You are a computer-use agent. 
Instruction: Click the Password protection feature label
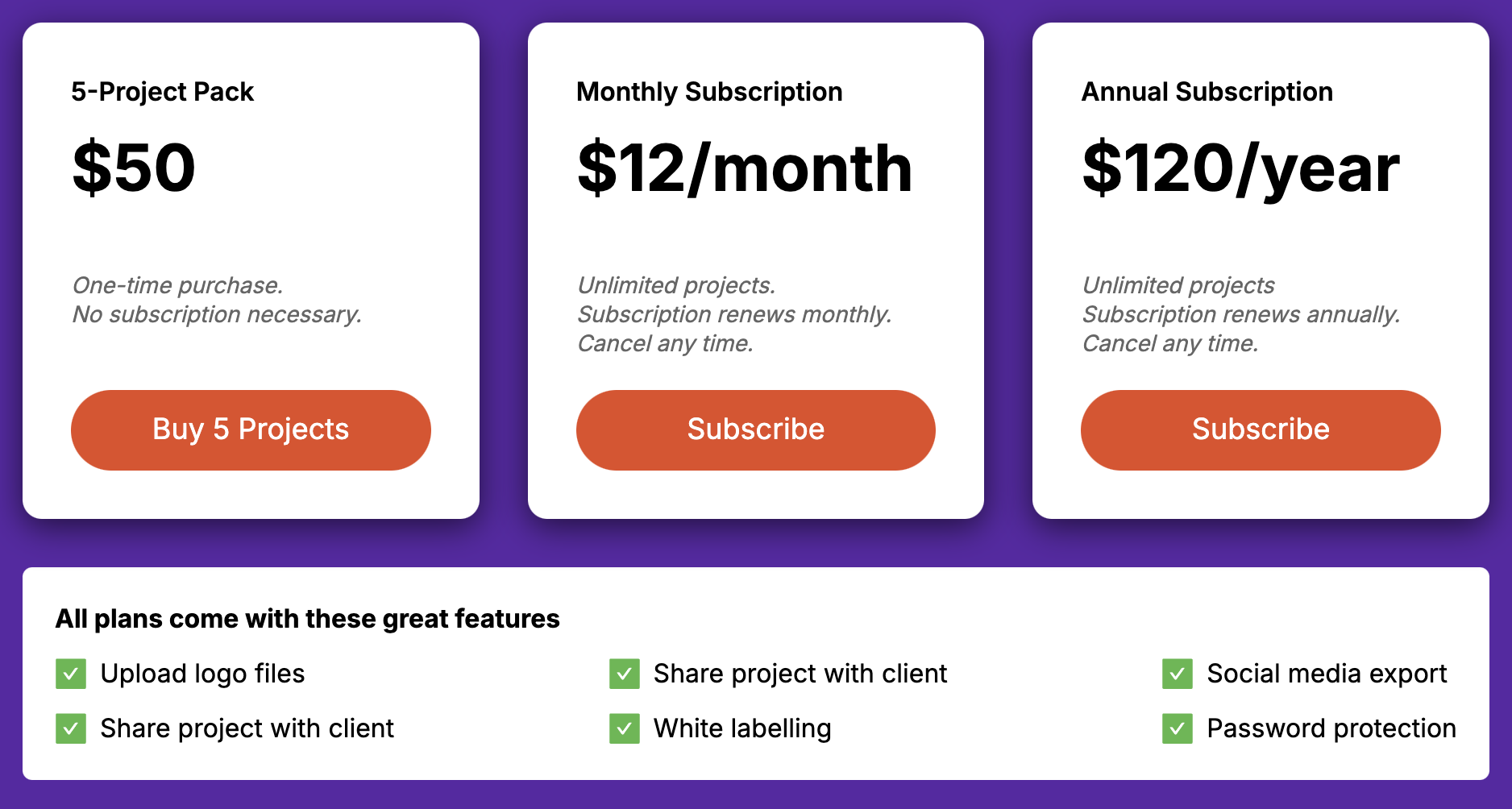click(x=1331, y=728)
